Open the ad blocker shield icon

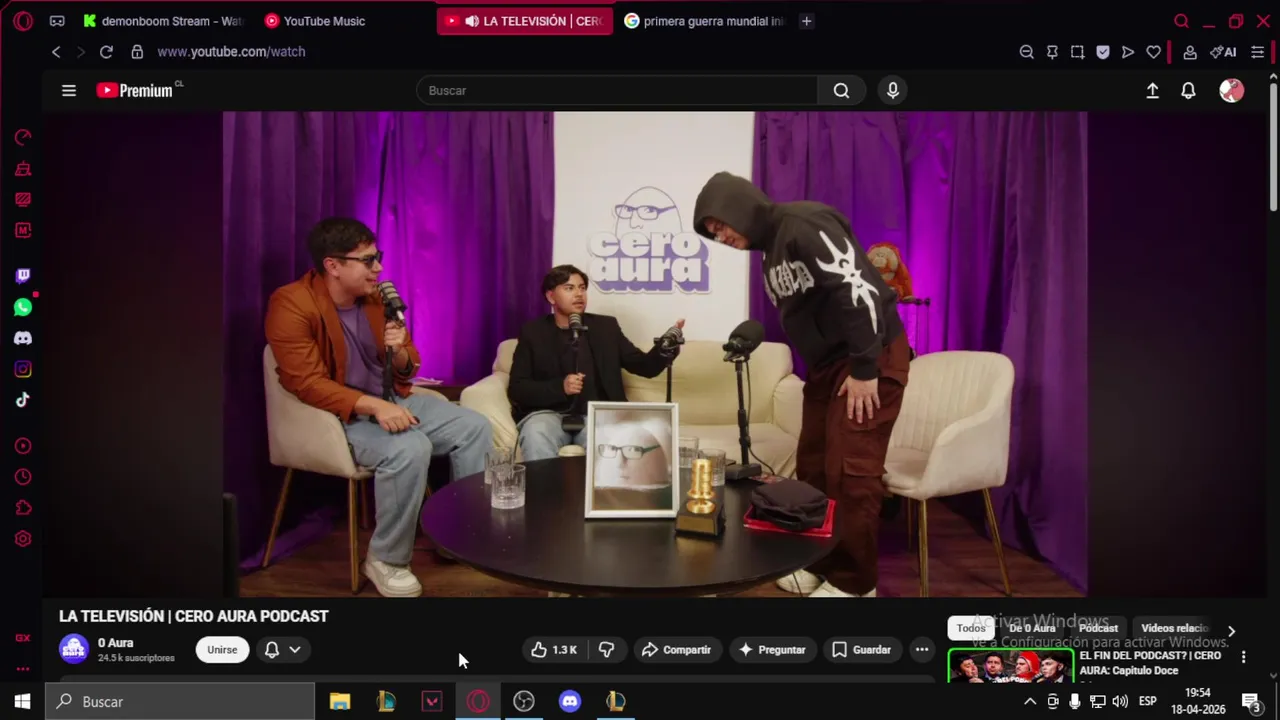(x=1103, y=52)
